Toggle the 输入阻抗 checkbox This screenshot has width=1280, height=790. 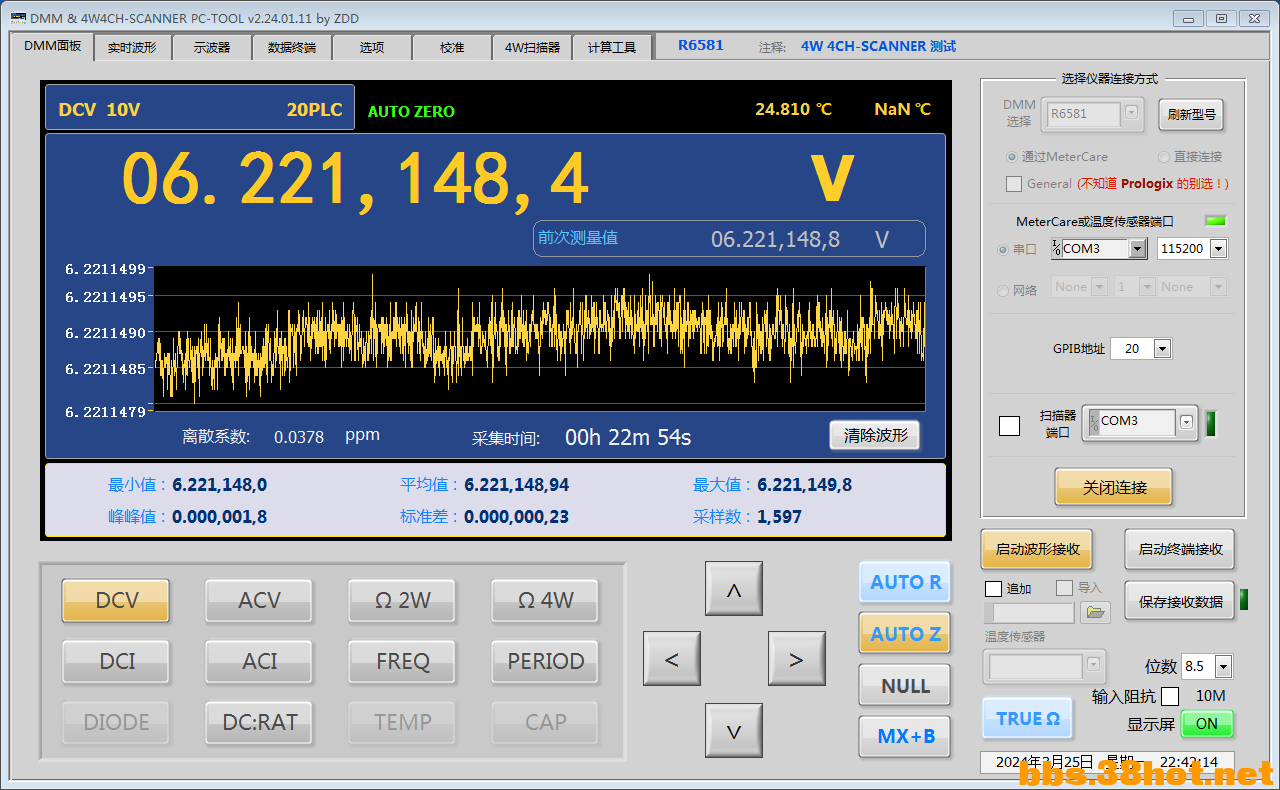[x=1170, y=696]
